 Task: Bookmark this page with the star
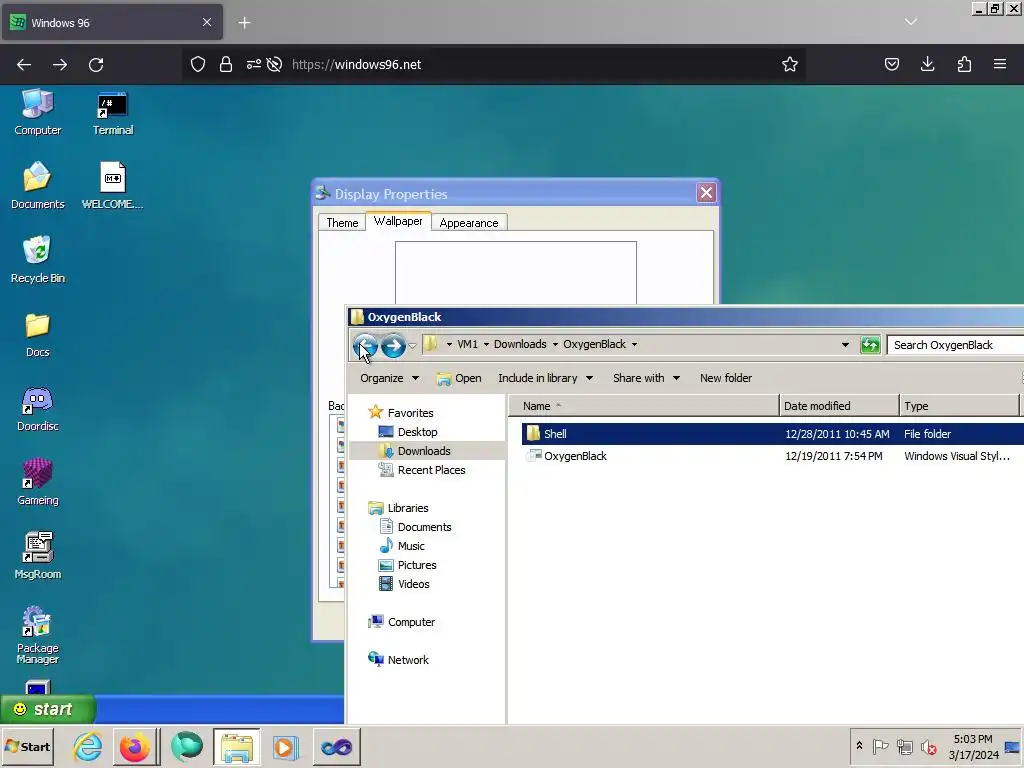(790, 64)
